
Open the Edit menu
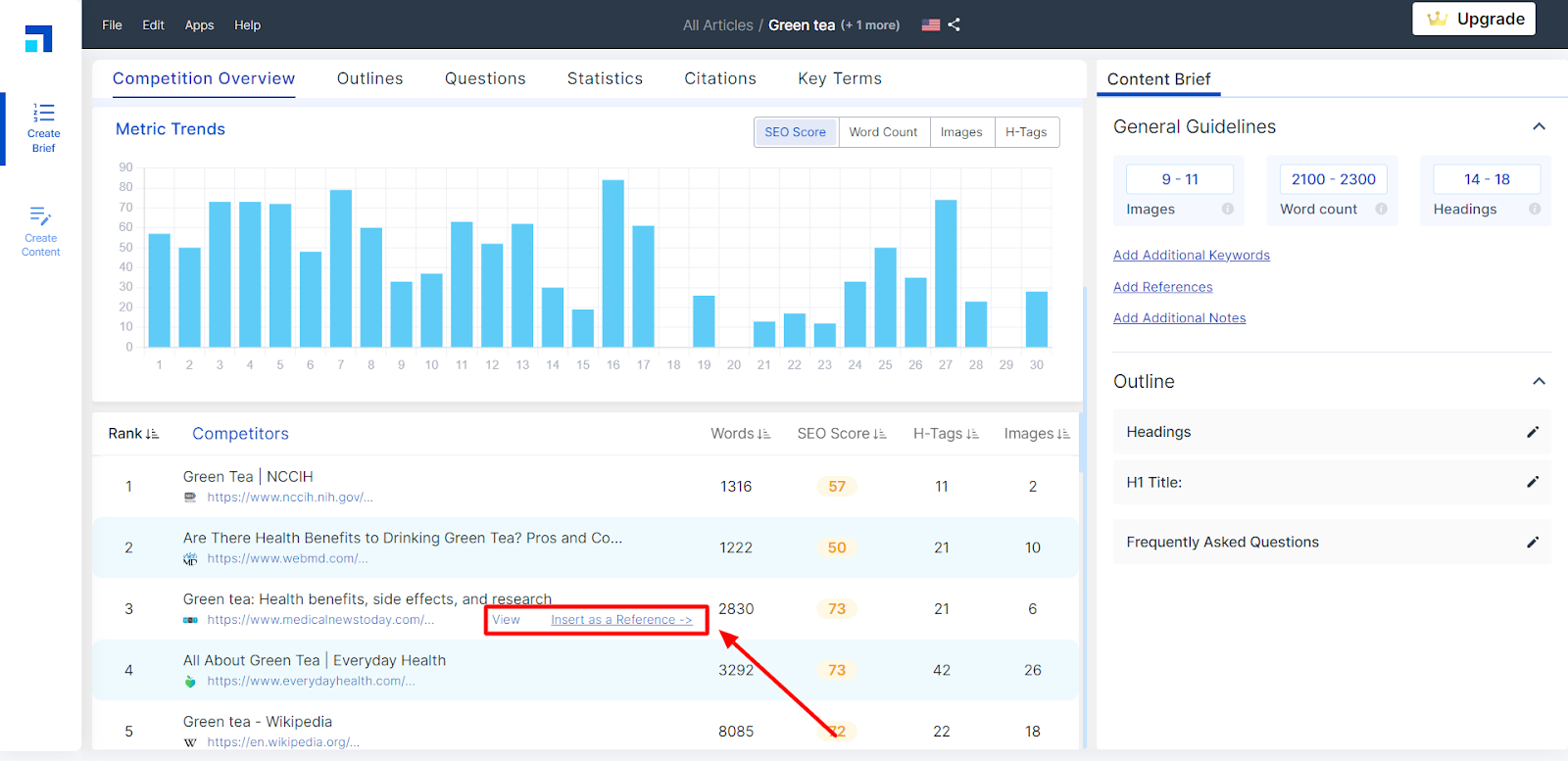tap(153, 25)
